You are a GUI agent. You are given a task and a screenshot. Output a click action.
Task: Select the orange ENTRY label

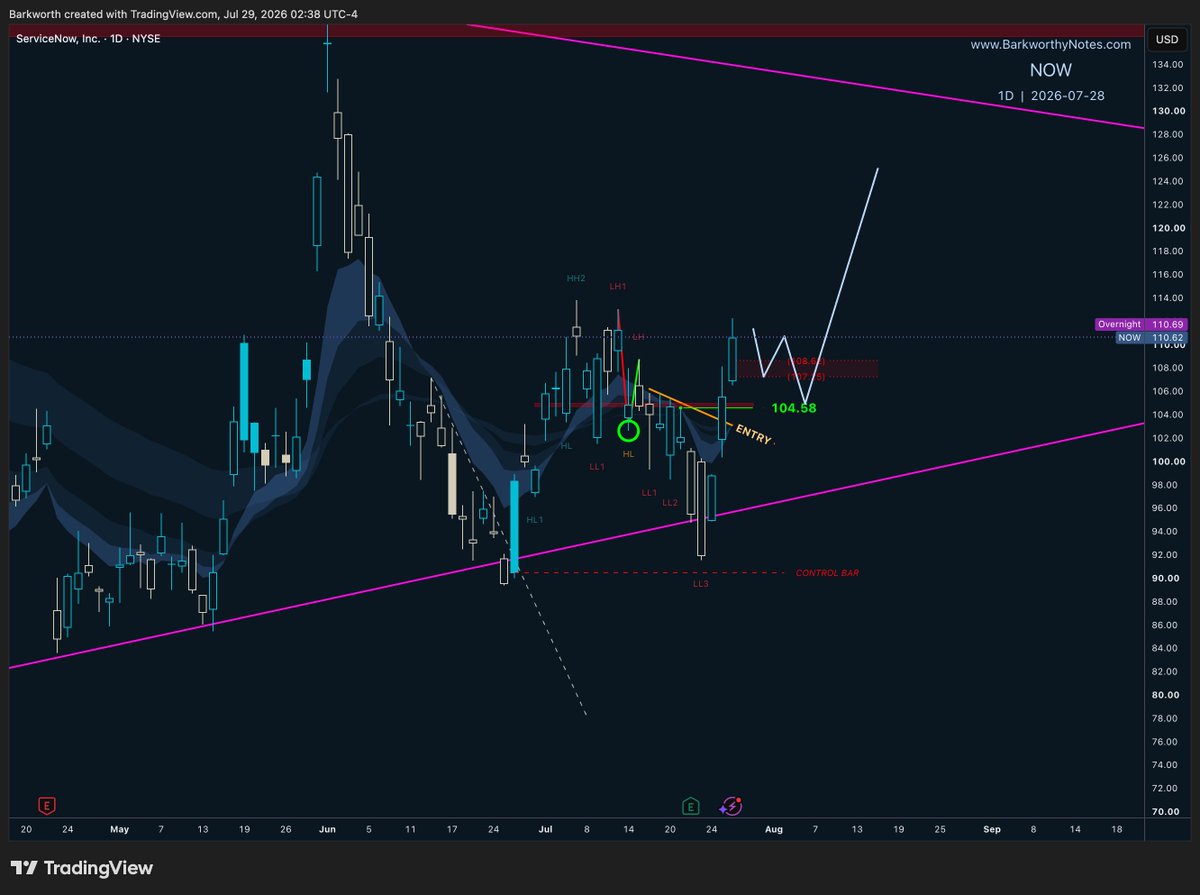(x=753, y=433)
